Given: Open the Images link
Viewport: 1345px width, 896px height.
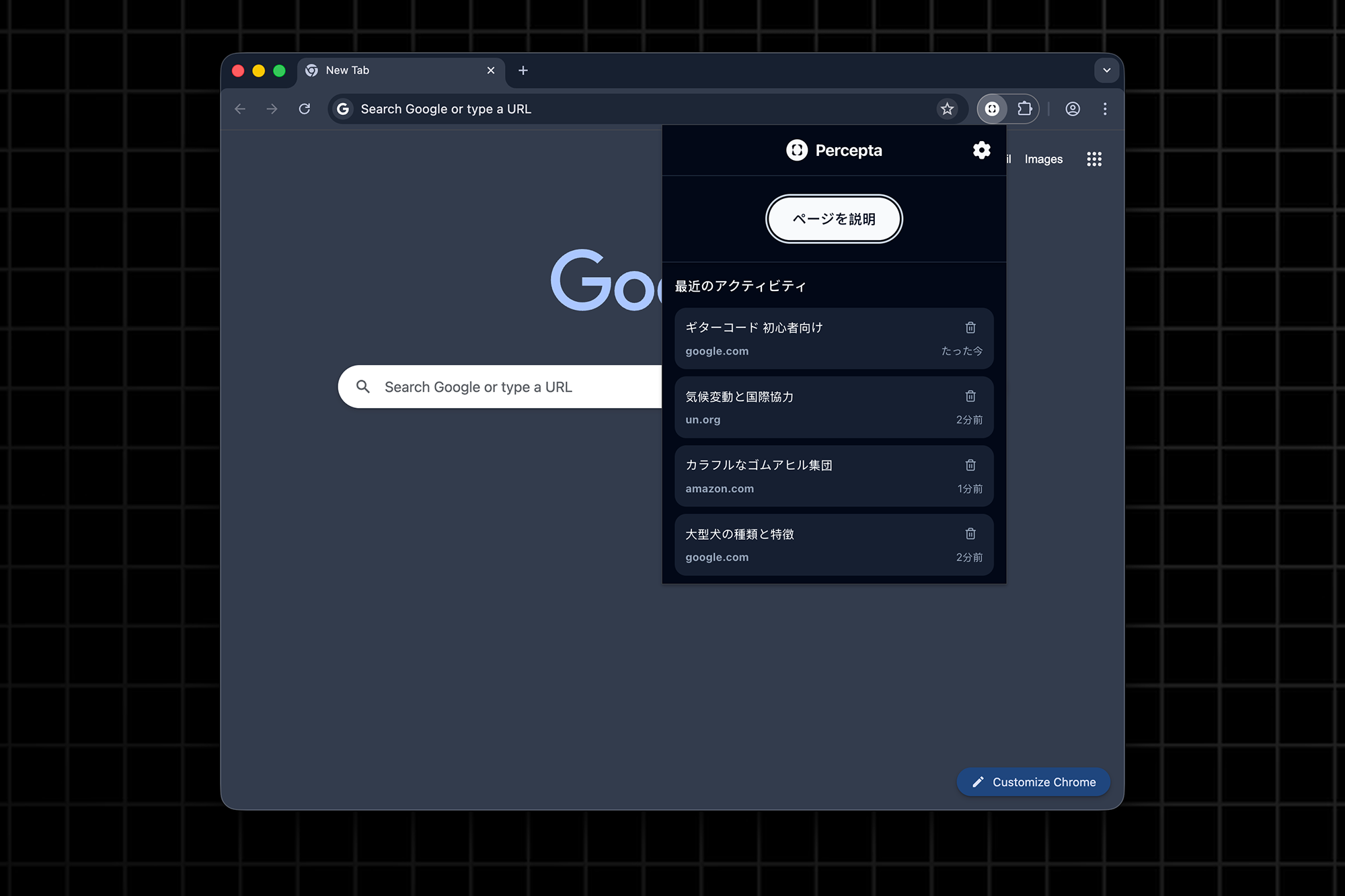Looking at the screenshot, I should [1043, 159].
